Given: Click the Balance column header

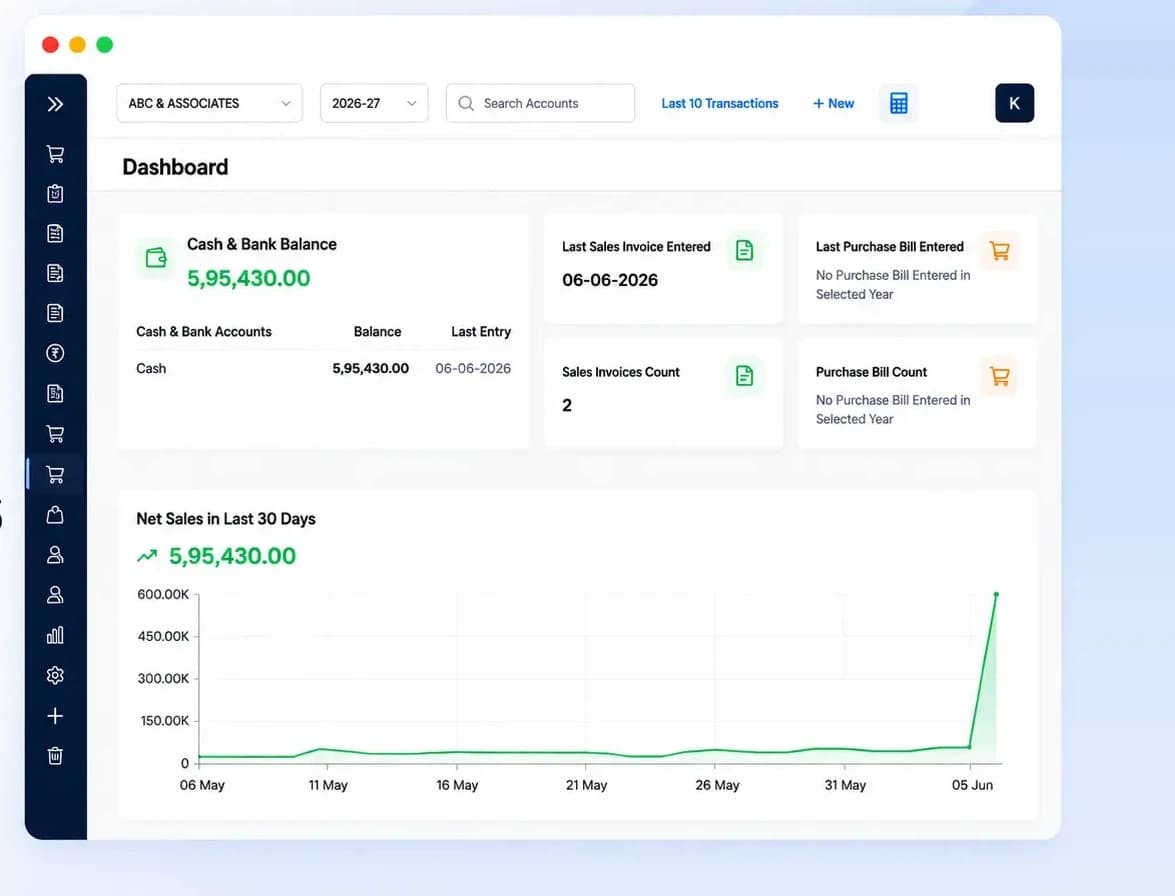Looking at the screenshot, I should tap(377, 332).
